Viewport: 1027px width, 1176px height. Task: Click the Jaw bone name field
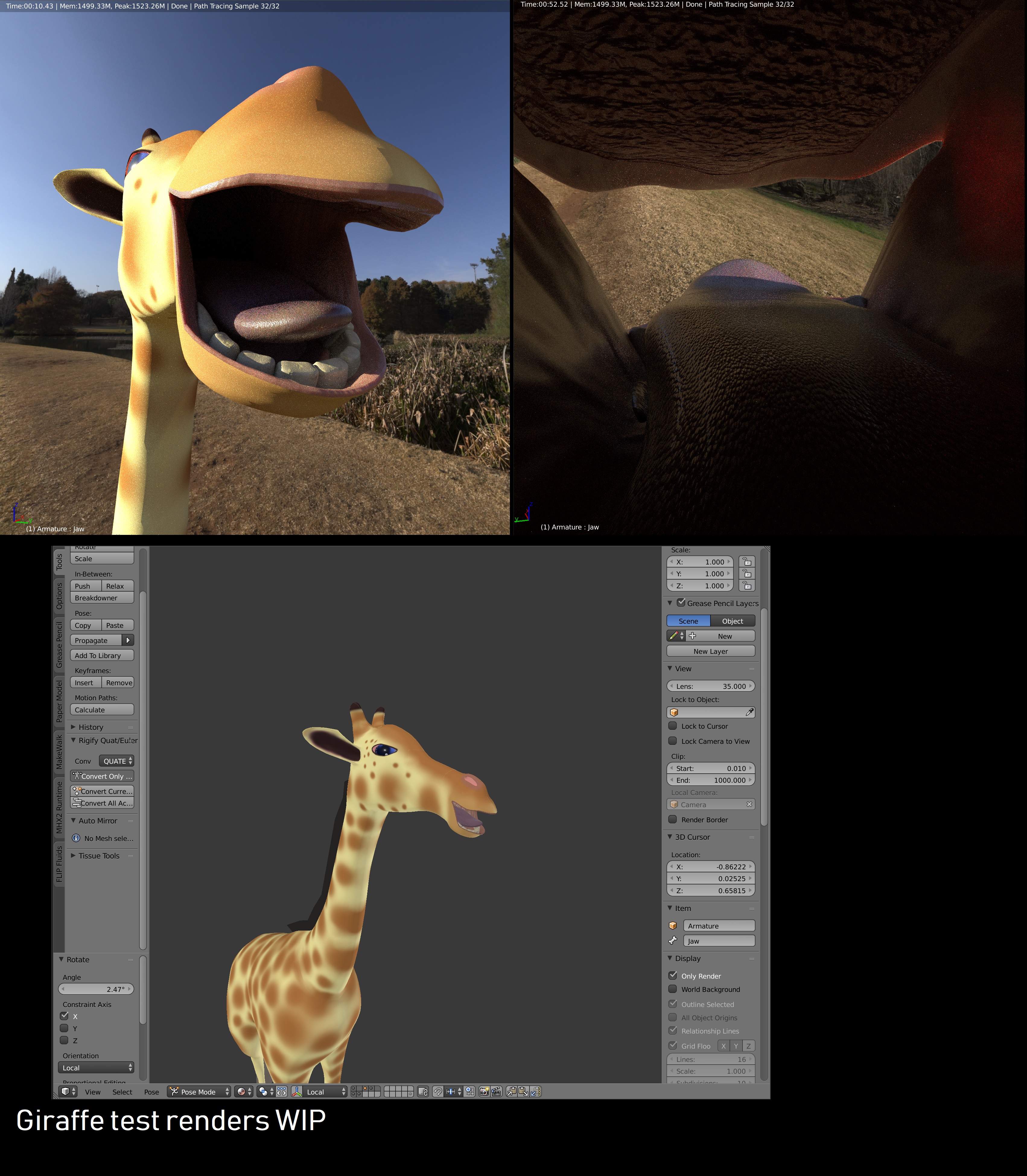[719, 941]
